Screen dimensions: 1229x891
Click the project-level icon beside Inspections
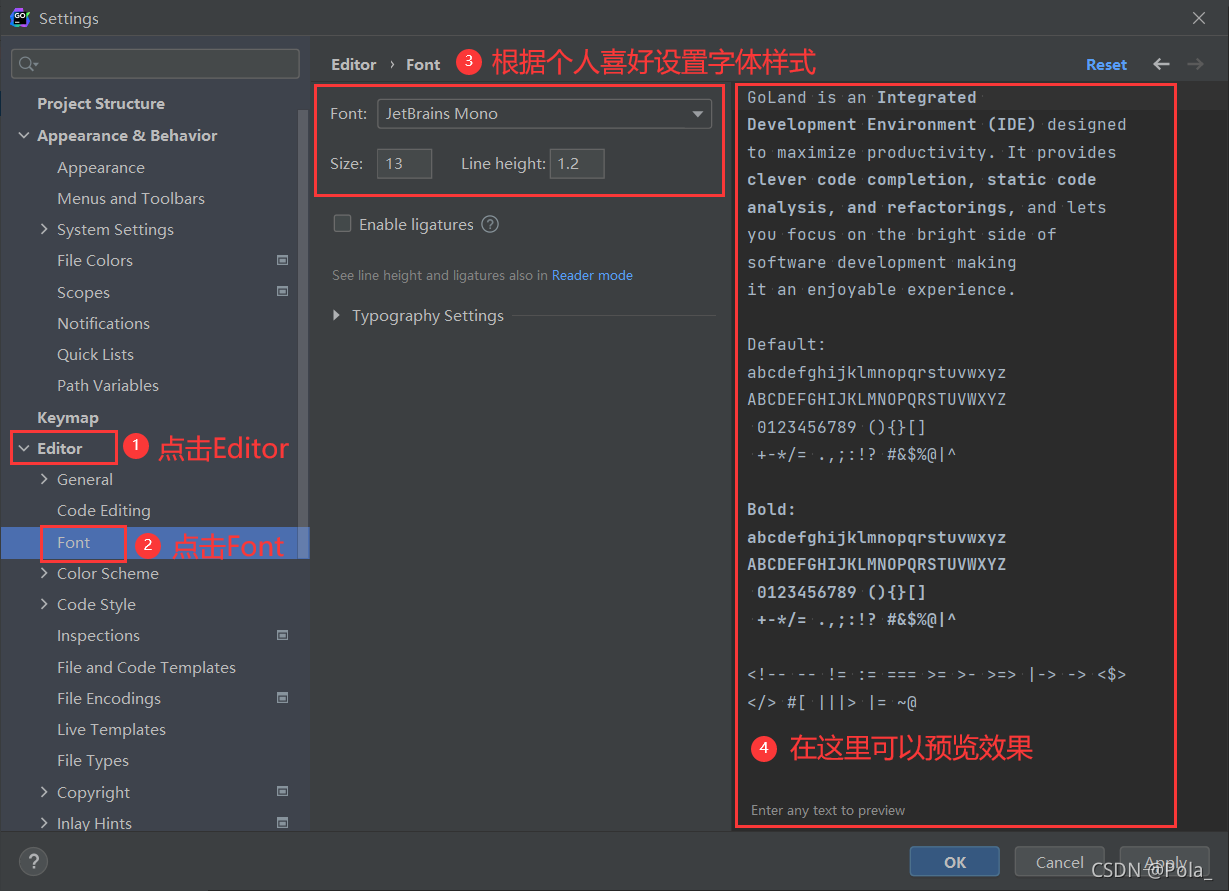point(282,635)
